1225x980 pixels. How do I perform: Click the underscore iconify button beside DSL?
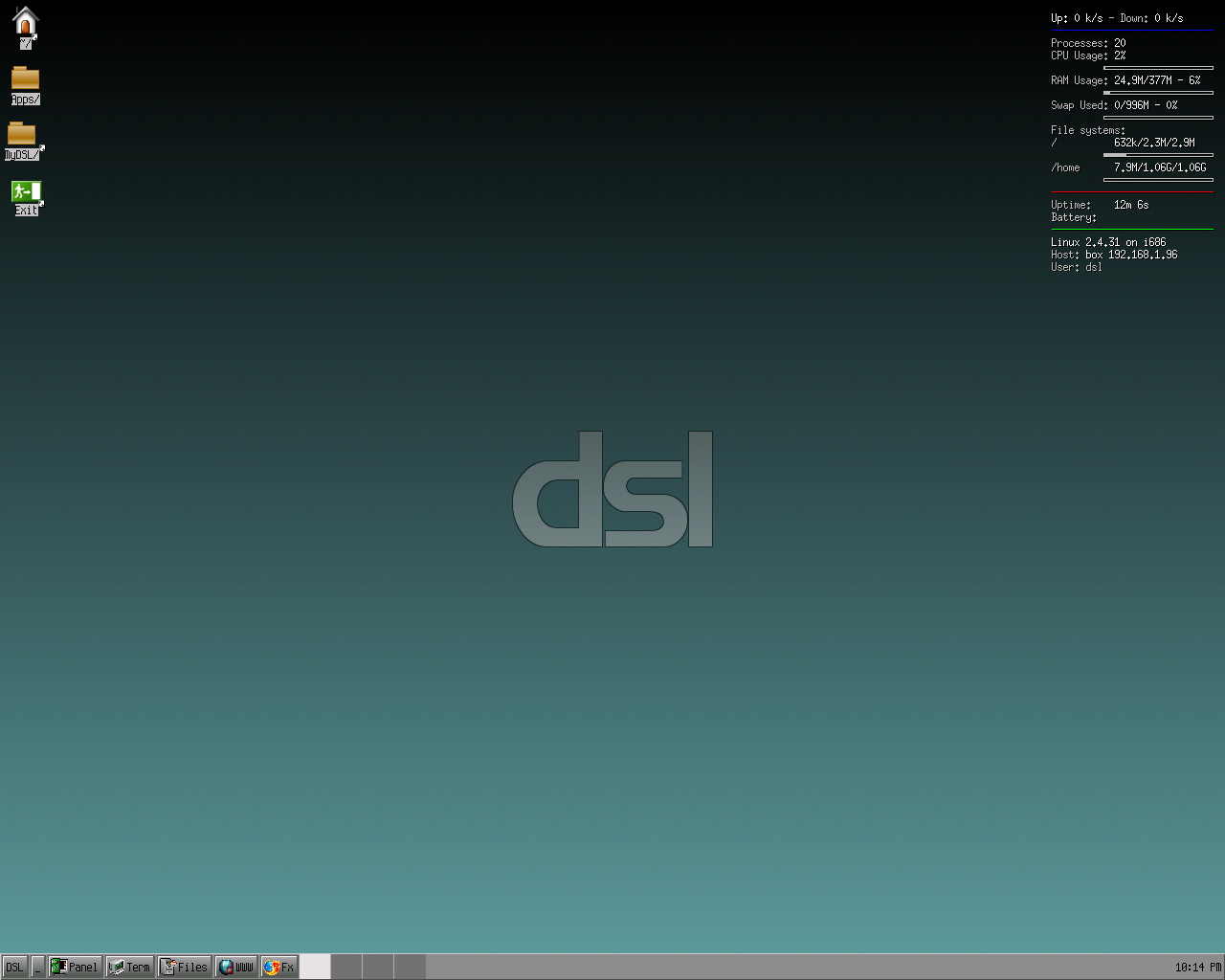click(40, 967)
